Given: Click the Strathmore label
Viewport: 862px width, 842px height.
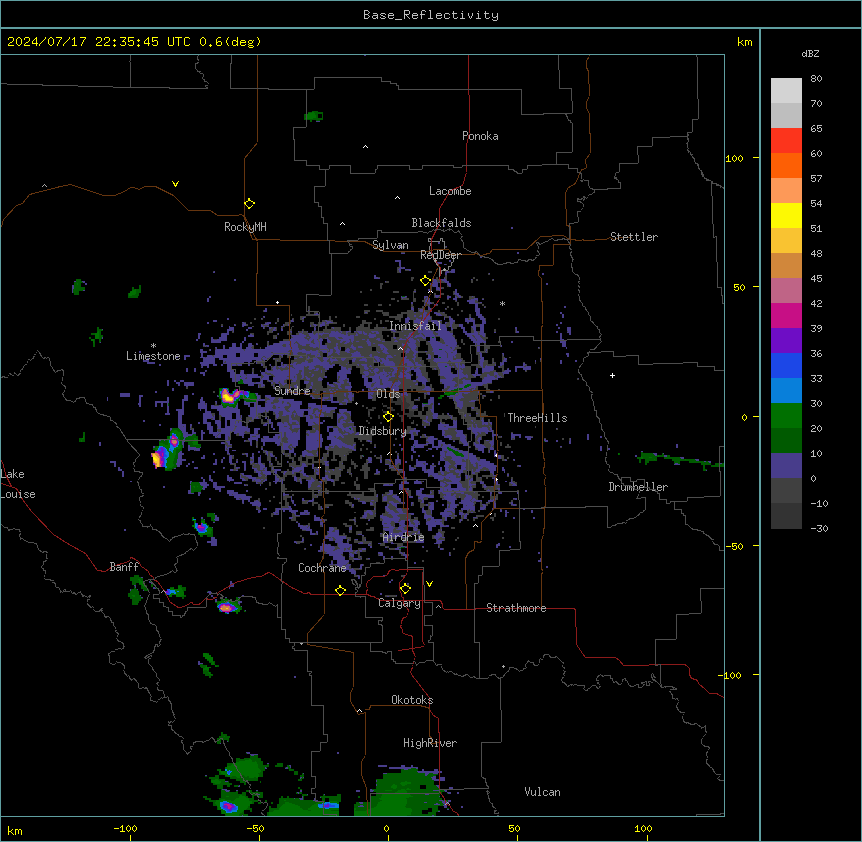Looking at the screenshot, I should (x=516, y=608).
